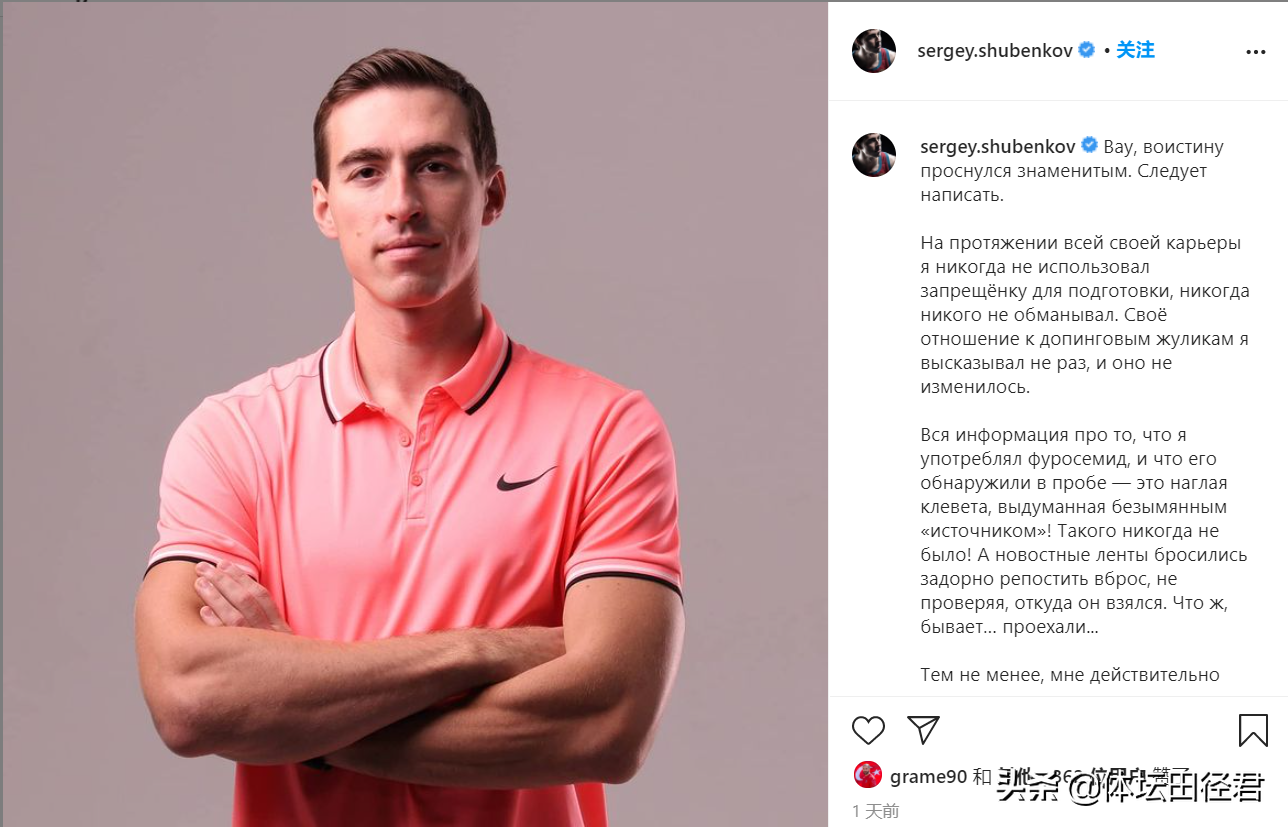1288x827 pixels.
Task: Open header profile avatar of sergey.shubenkov
Action: (x=873, y=51)
